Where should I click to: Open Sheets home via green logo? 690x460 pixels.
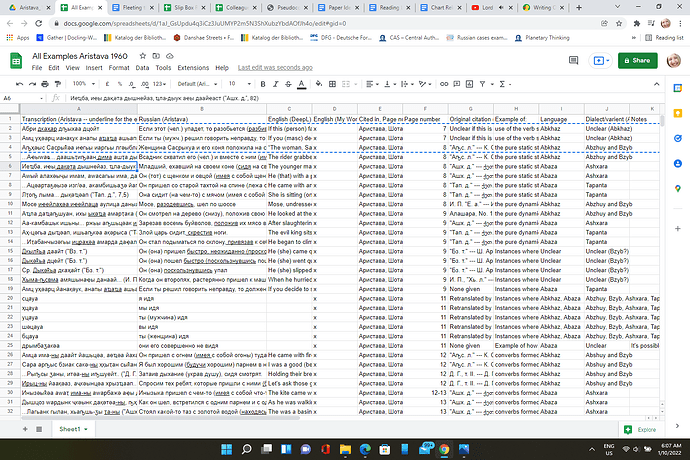click(x=16, y=61)
